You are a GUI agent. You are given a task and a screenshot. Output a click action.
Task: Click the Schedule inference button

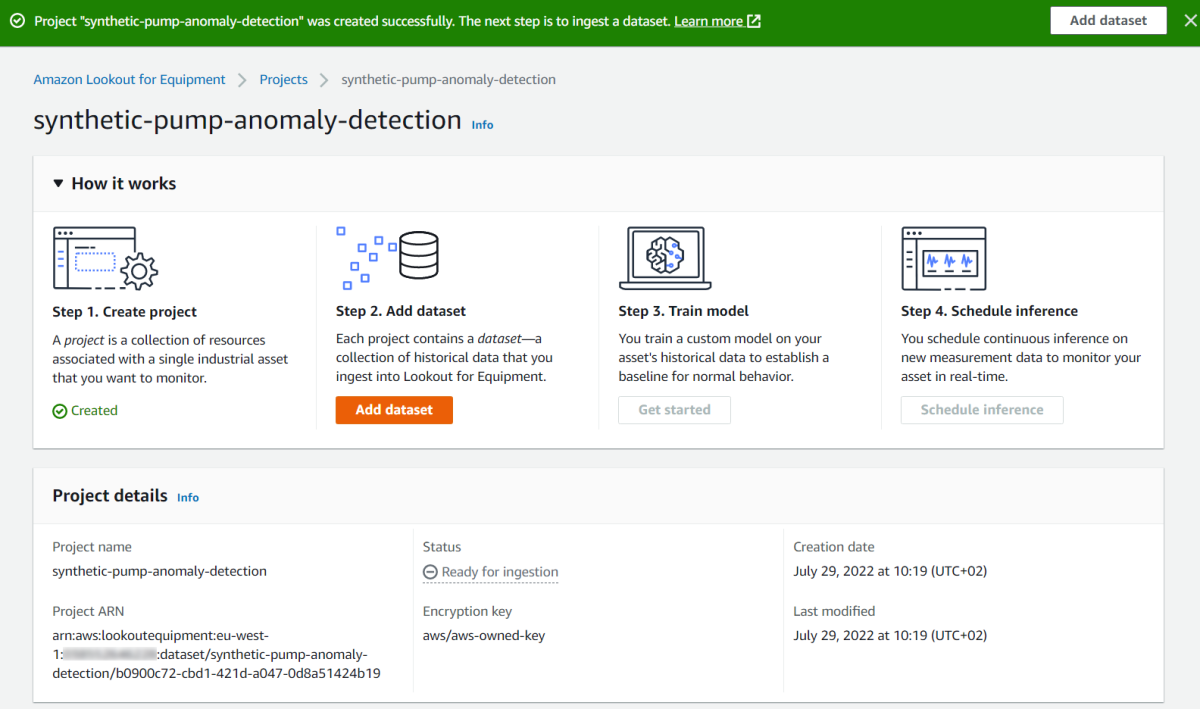pos(982,410)
